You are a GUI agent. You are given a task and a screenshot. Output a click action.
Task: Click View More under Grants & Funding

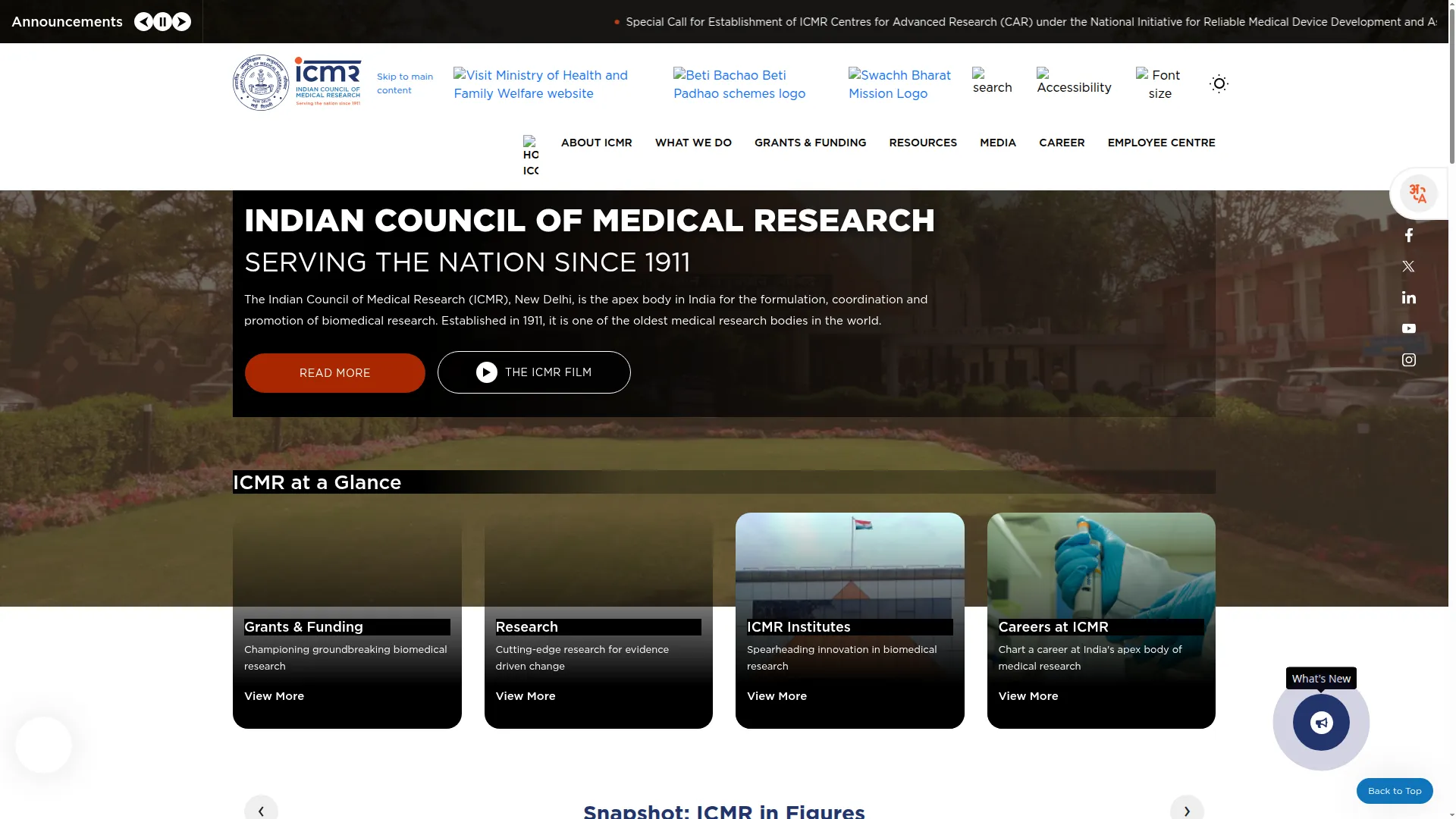pos(274,696)
